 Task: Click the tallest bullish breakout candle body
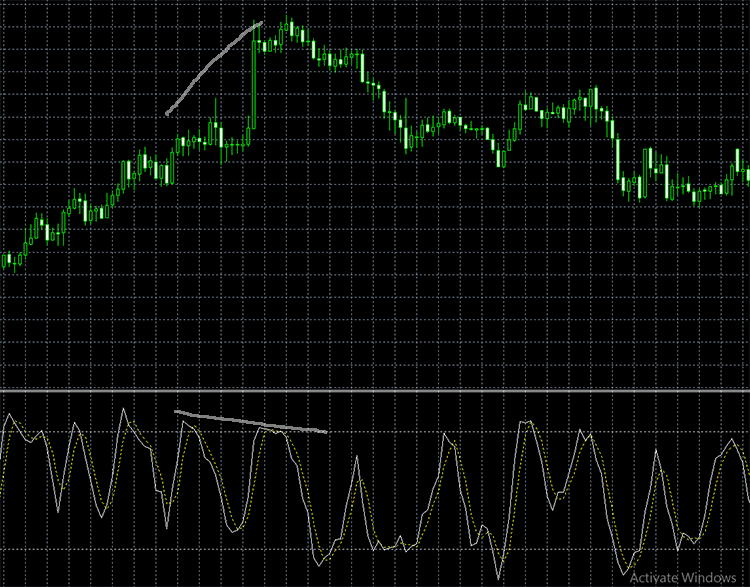[x=254, y=85]
